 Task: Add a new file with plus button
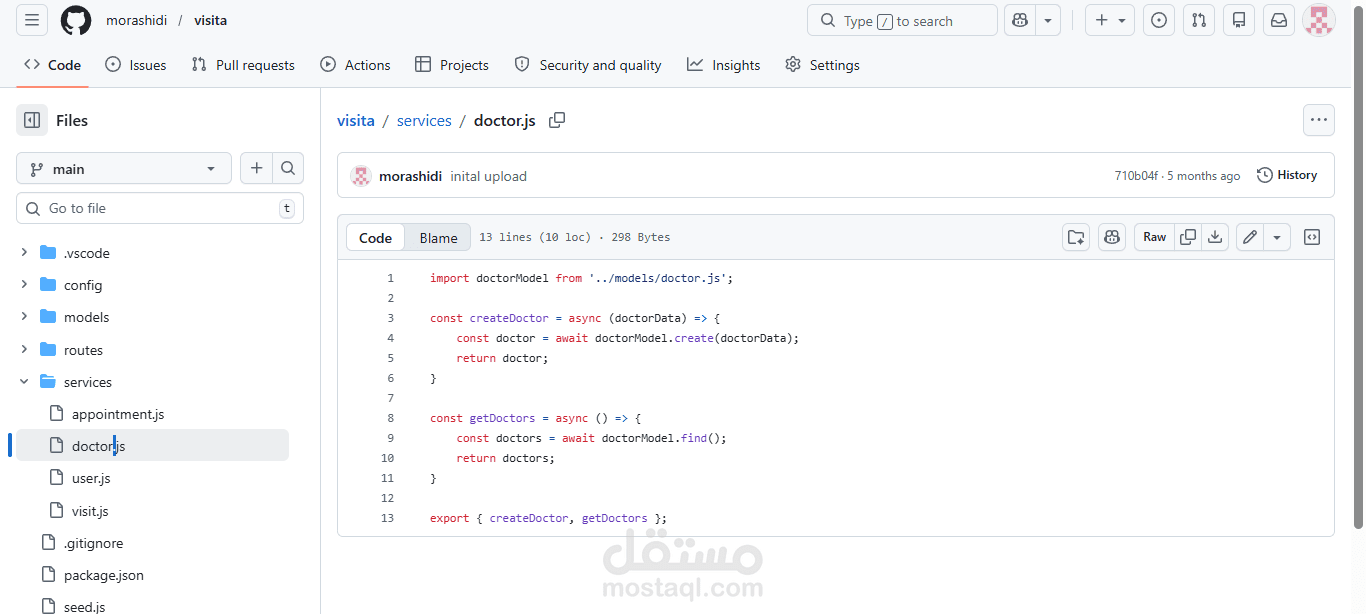pyautogui.click(x=256, y=169)
